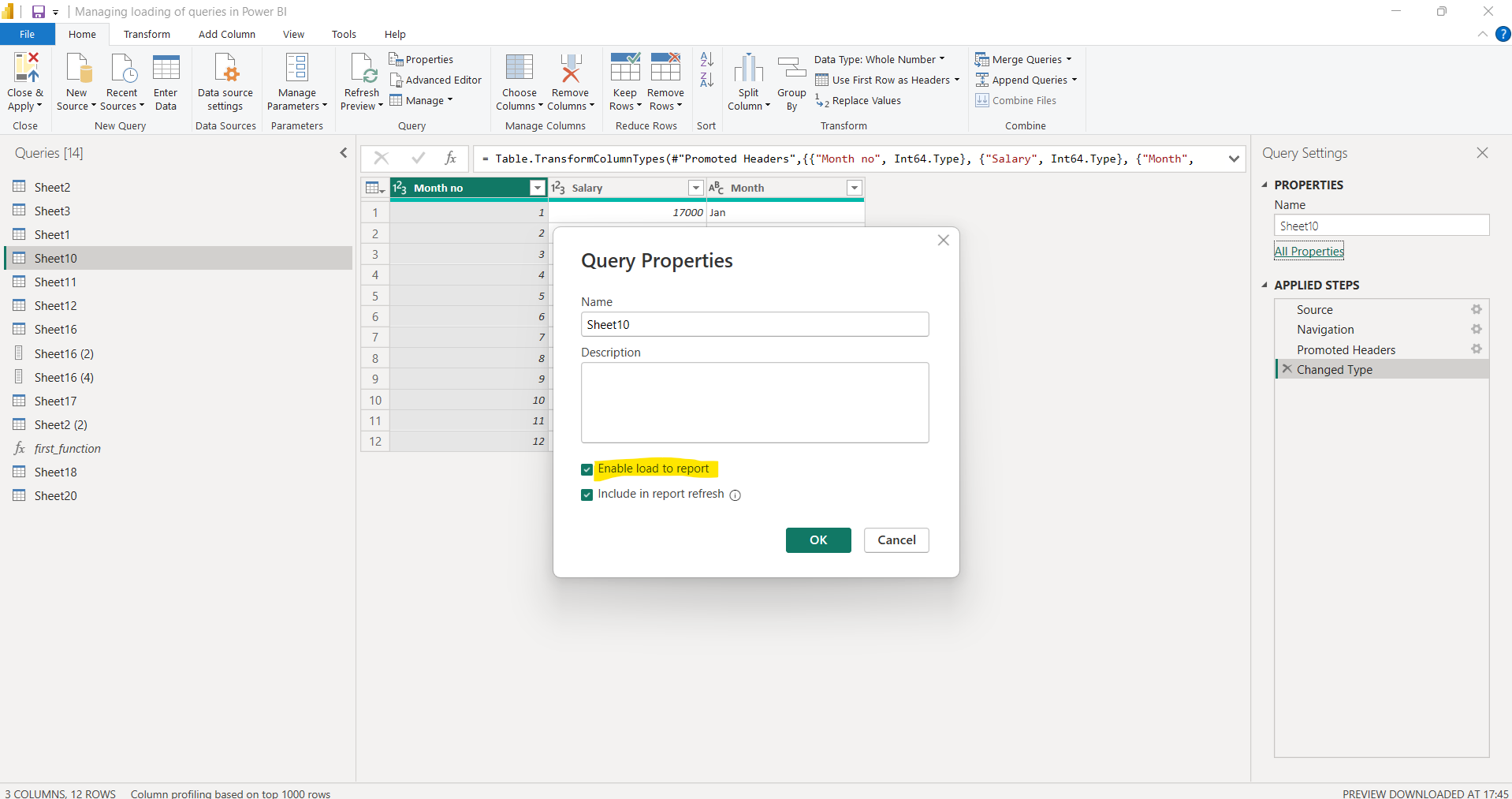Uncheck Enable load to report

(587, 469)
